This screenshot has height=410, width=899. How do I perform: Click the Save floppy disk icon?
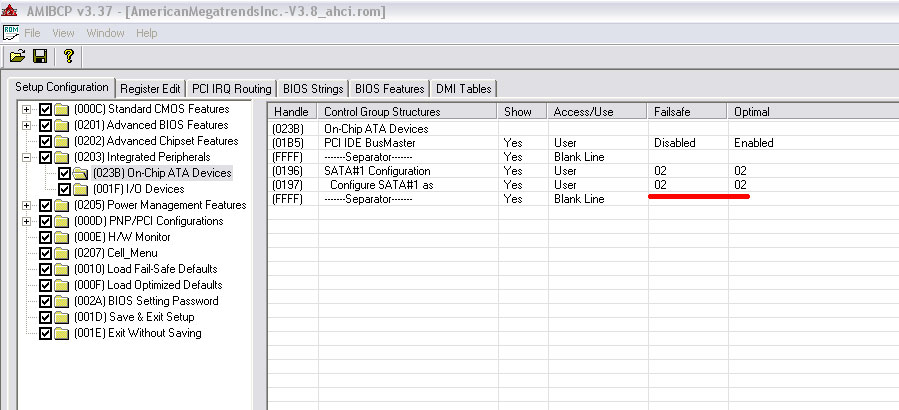[x=40, y=56]
